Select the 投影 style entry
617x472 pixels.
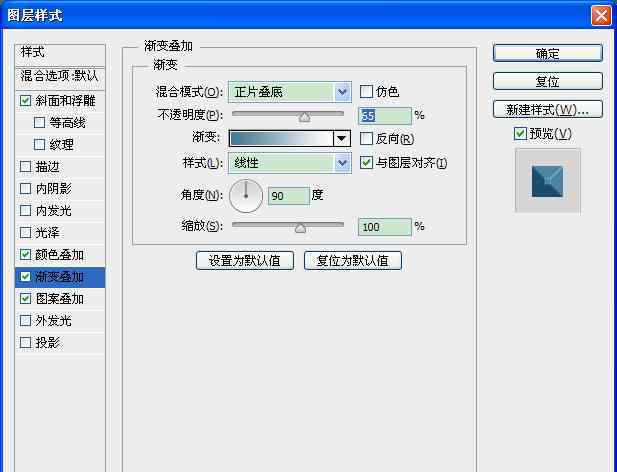[47, 343]
